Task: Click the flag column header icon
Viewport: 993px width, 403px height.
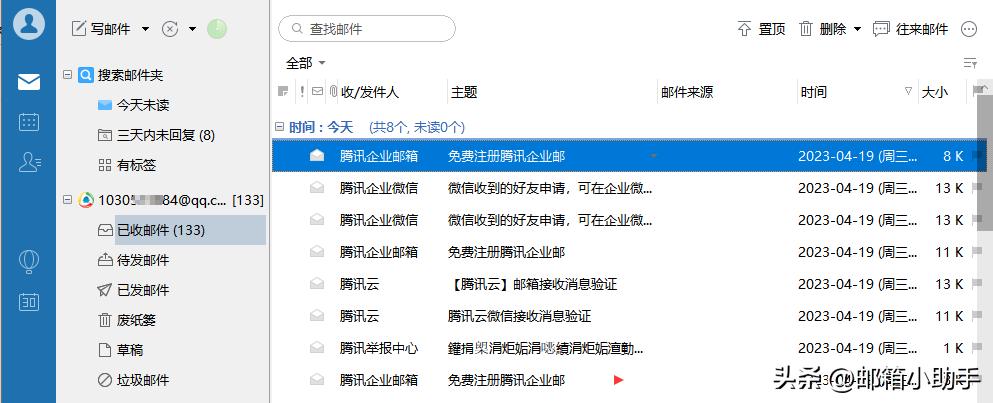Action: point(978,91)
